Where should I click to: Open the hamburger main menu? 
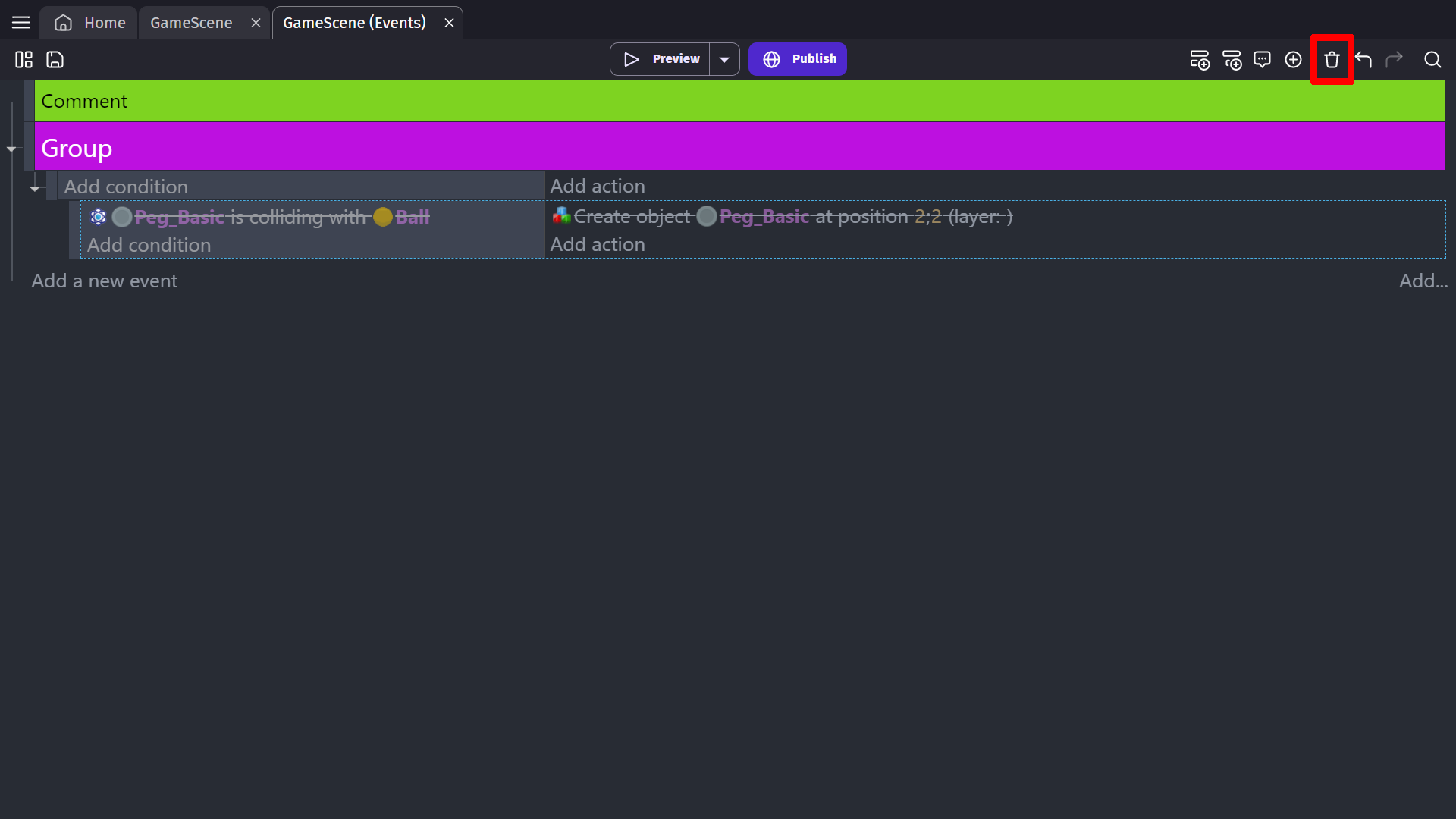21,23
